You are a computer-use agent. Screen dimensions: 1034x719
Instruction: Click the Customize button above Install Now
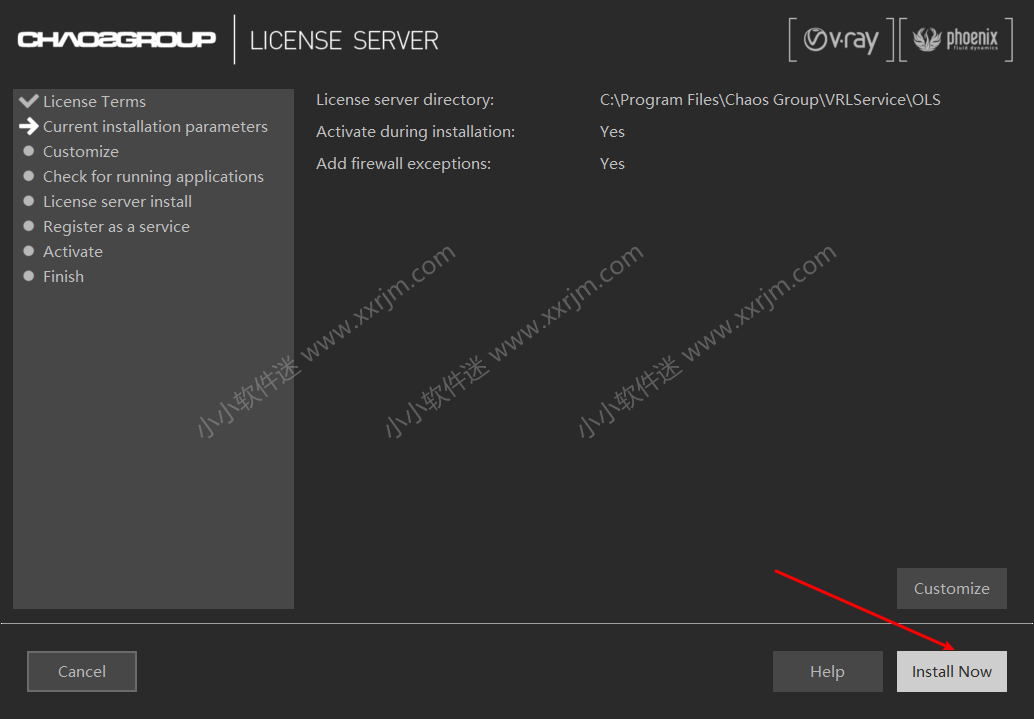[952, 588]
